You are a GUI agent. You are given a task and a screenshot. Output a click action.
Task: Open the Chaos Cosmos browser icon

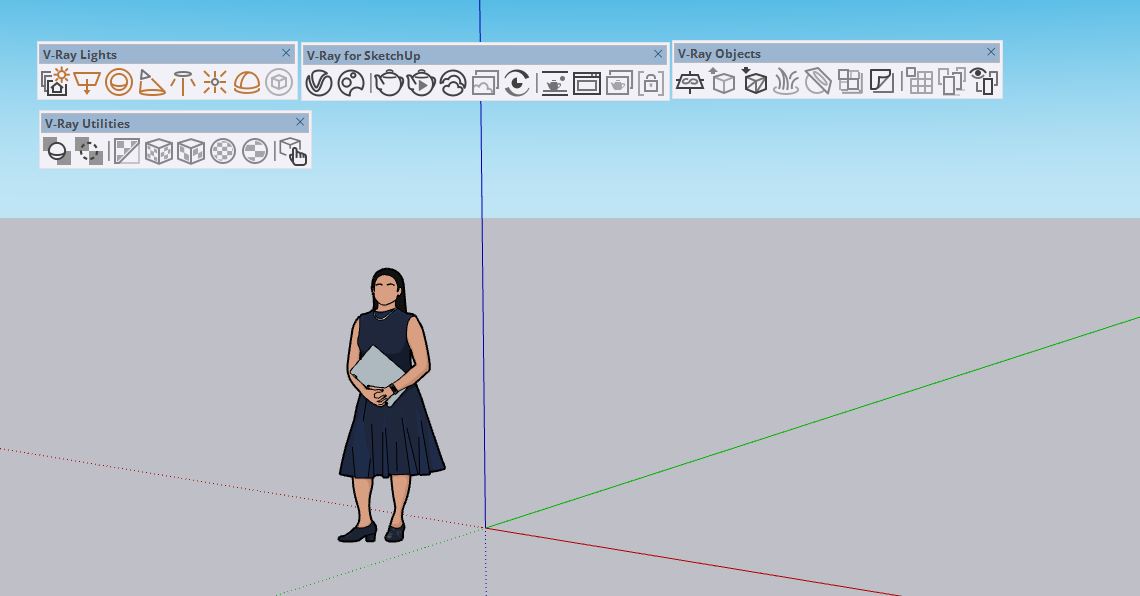(351, 83)
